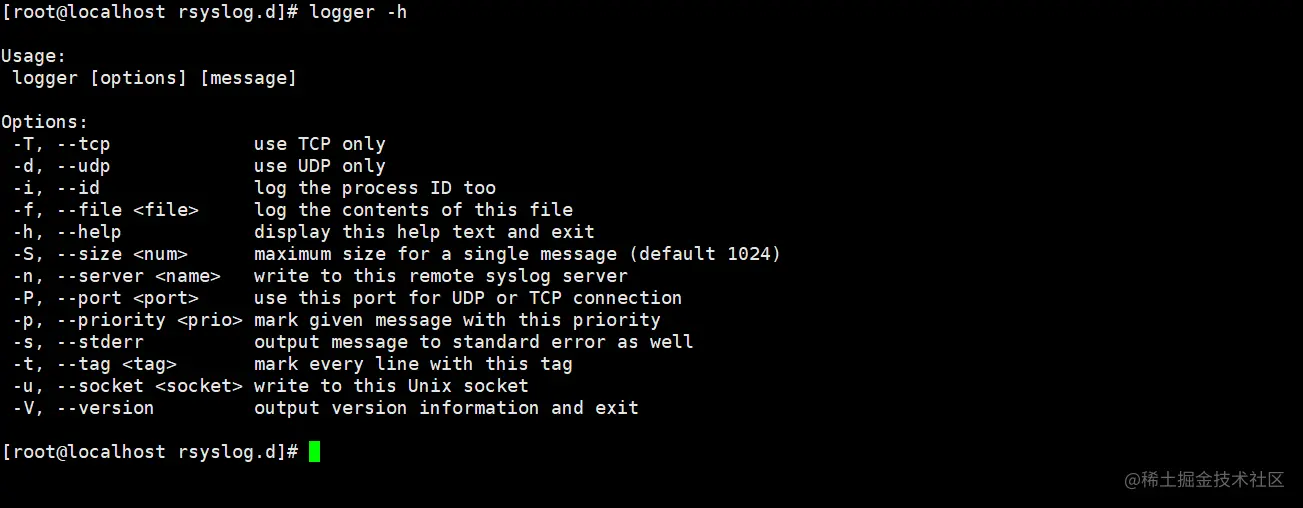
Task: Click the '(default 1024)' text
Action: 710,254
